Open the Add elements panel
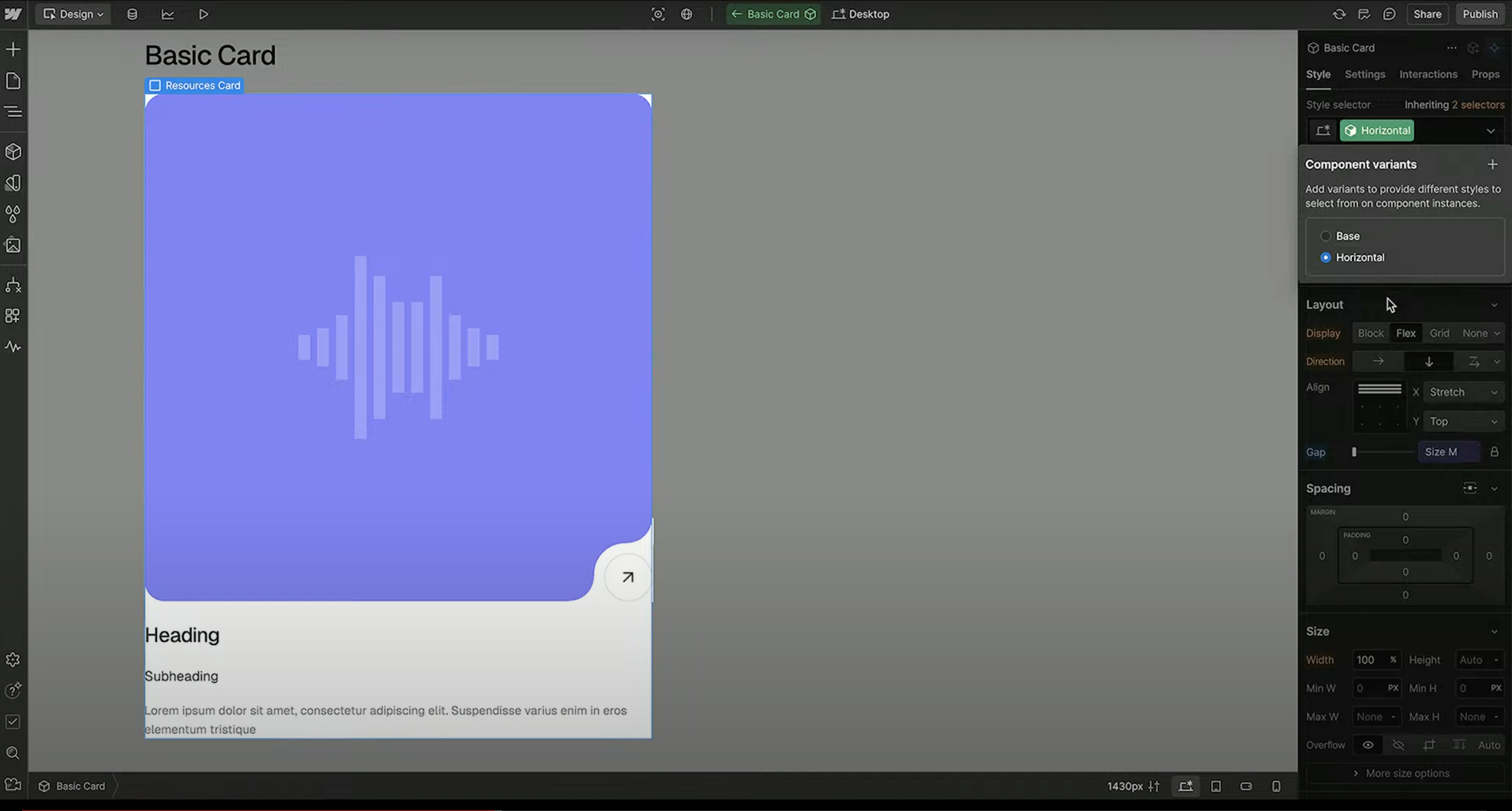The image size is (1512, 811). [13, 49]
